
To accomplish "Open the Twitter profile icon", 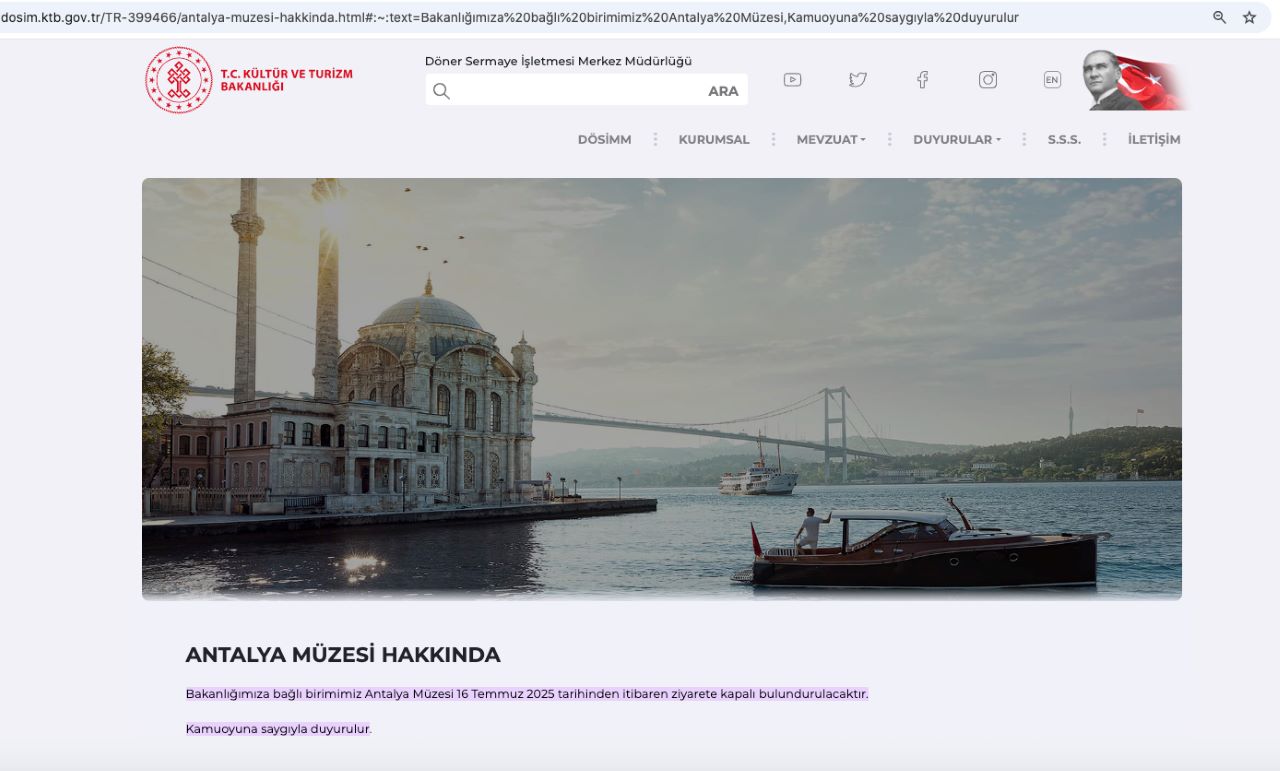I will (x=858, y=79).
